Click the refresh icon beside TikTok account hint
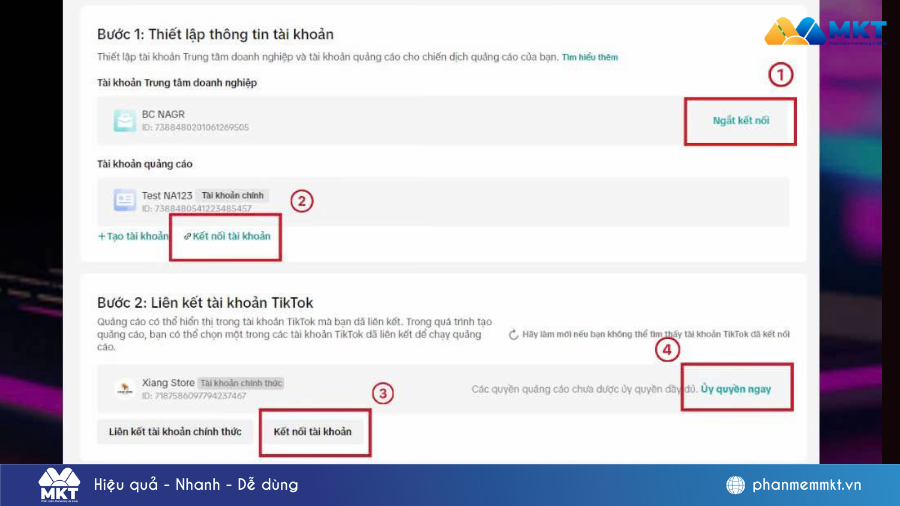900x506 pixels. click(x=513, y=334)
